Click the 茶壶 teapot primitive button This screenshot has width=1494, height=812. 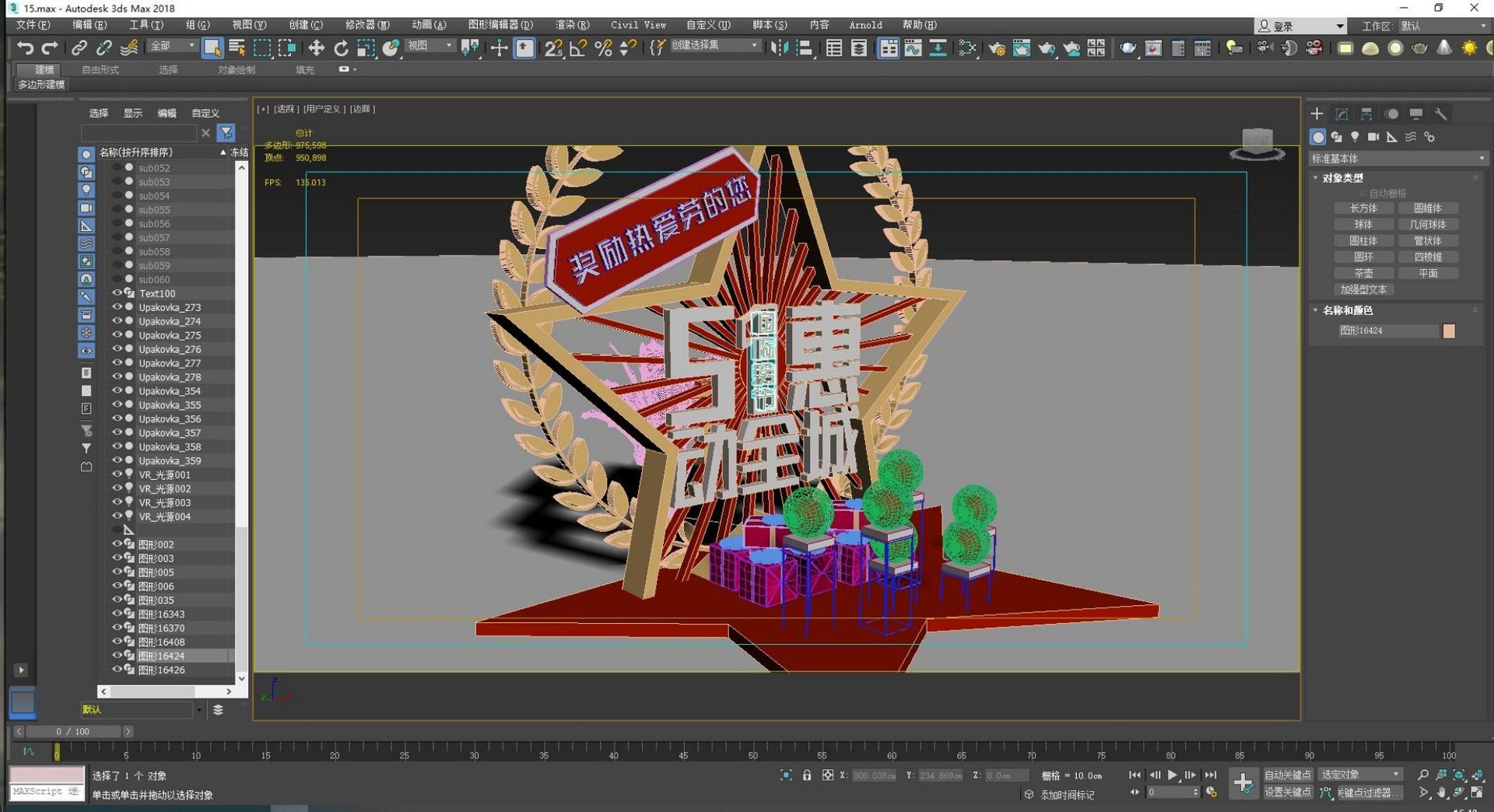pos(1363,274)
